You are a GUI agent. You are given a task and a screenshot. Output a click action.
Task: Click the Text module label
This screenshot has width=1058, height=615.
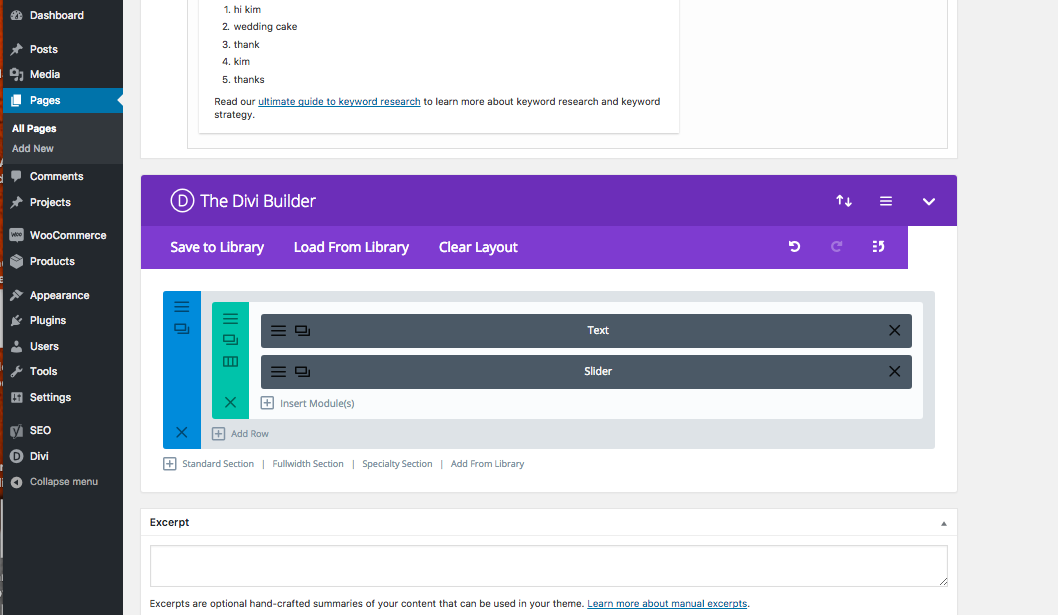tap(598, 330)
